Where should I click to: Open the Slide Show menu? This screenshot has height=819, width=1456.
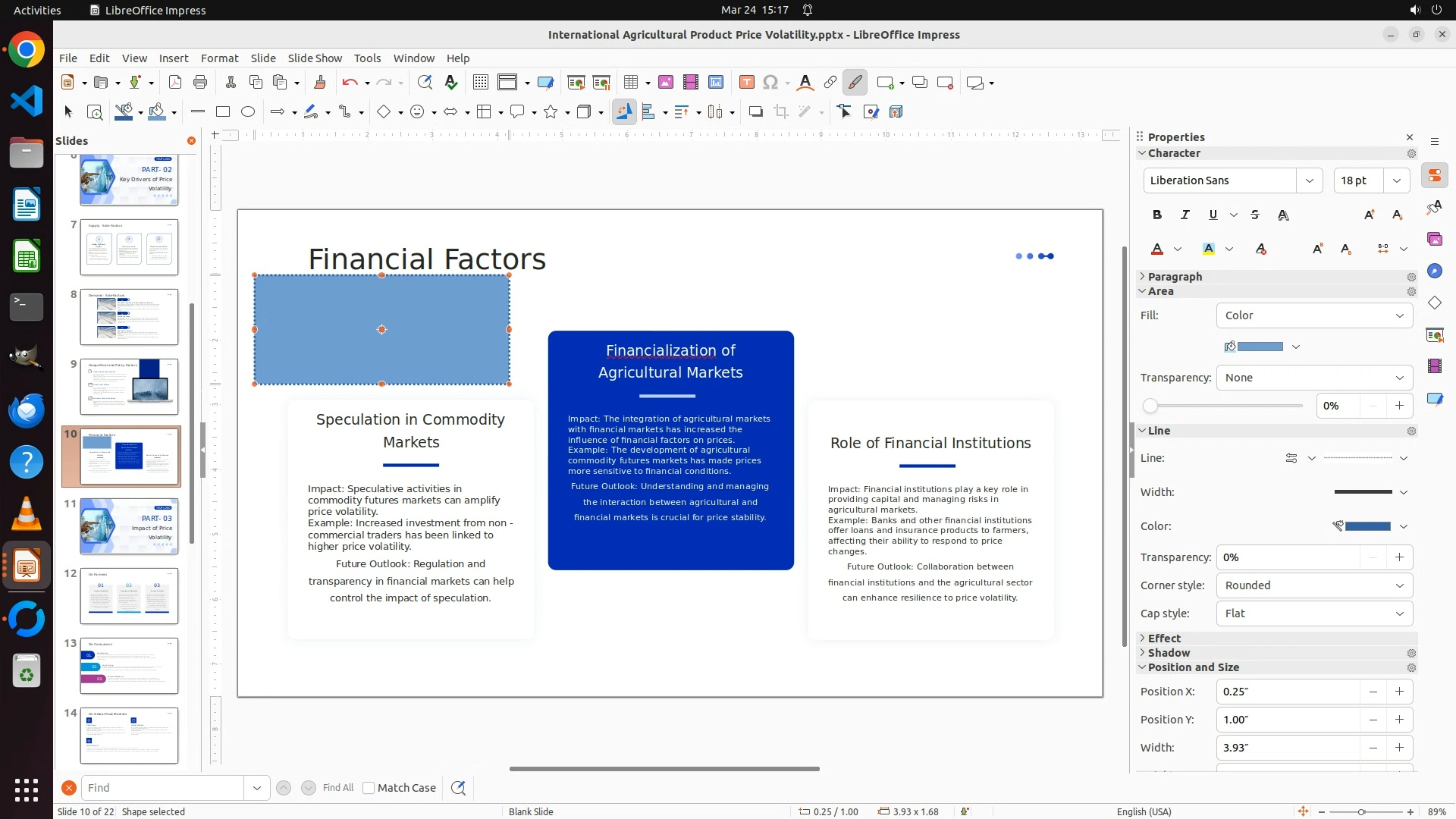(314, 58)
